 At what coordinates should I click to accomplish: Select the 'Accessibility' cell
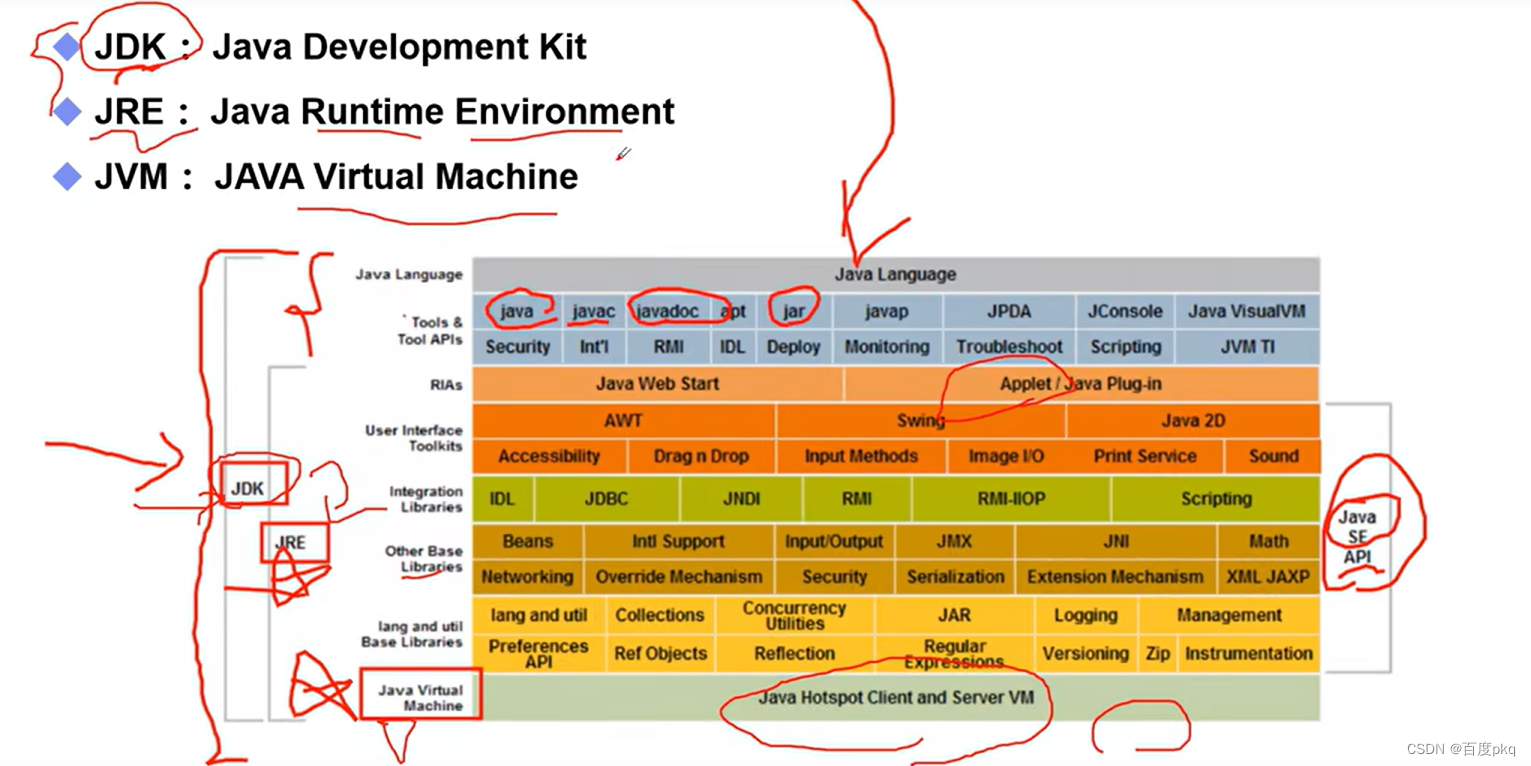pos(549,456)
